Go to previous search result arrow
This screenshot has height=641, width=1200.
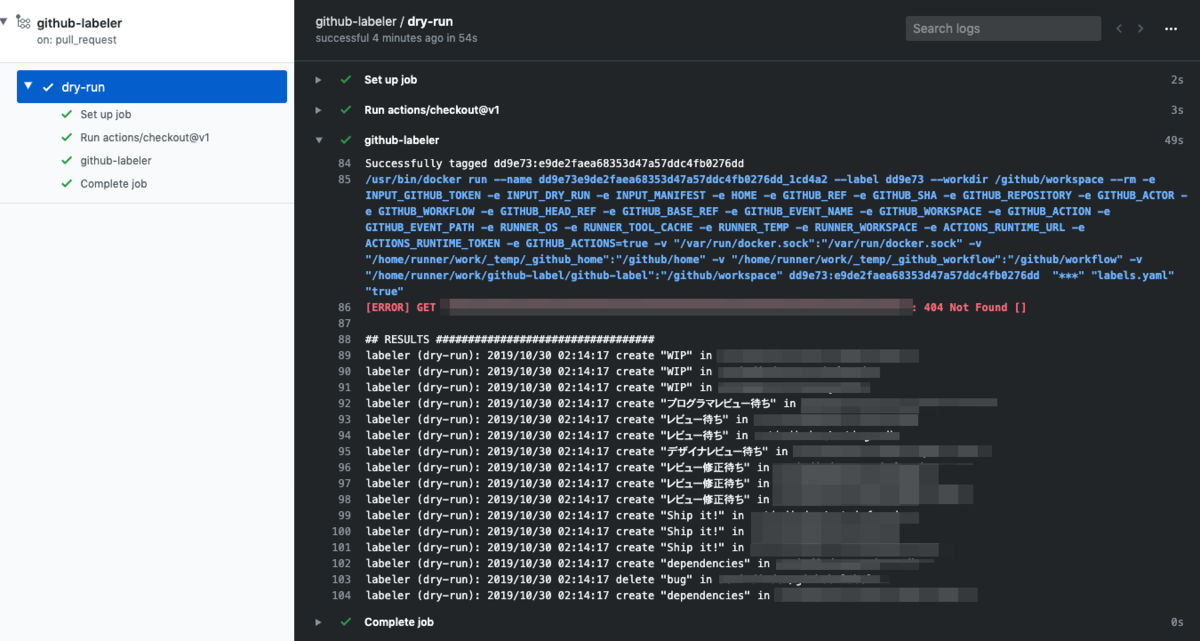1119,29
